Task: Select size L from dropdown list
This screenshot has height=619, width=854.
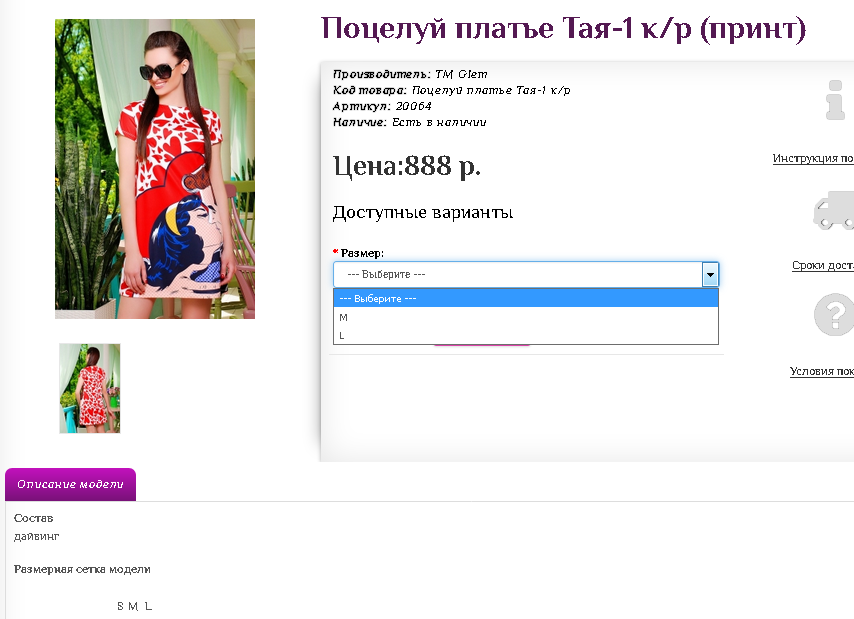Action: [x=526, y=335]
